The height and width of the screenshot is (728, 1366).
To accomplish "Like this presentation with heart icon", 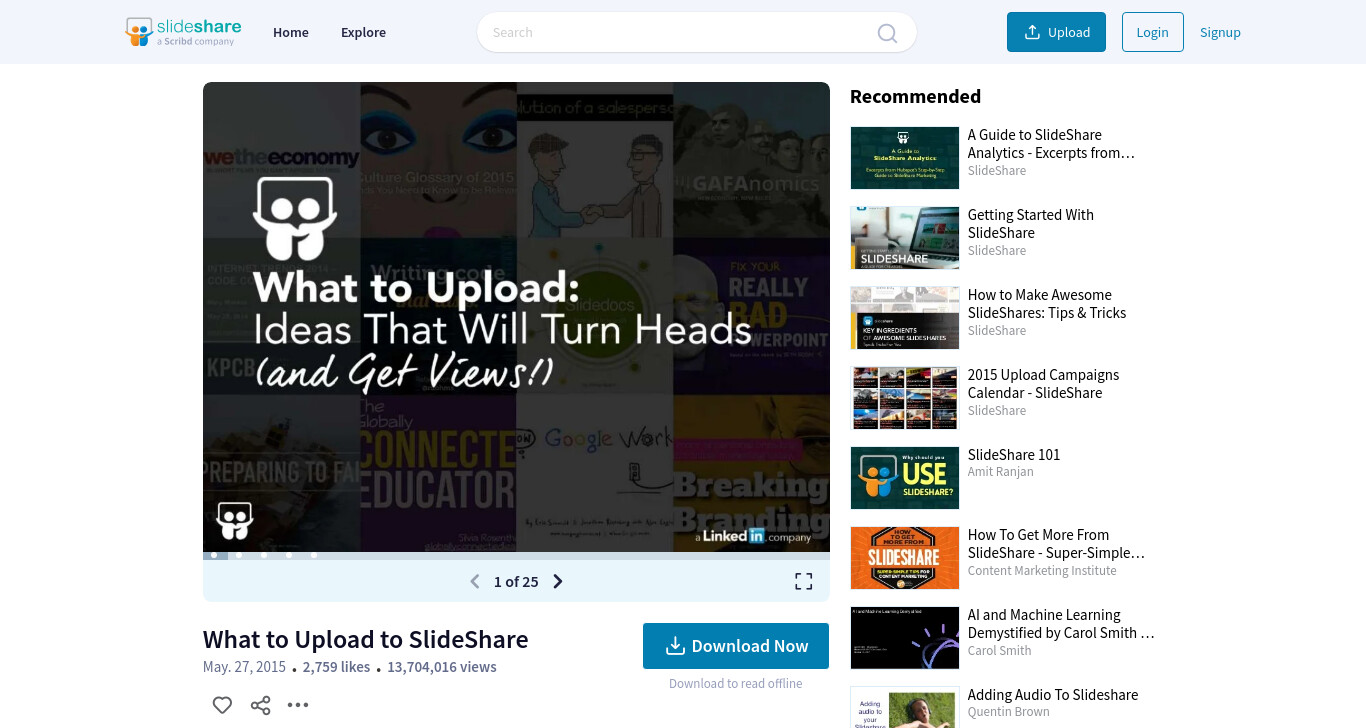I will pos(222,705).
